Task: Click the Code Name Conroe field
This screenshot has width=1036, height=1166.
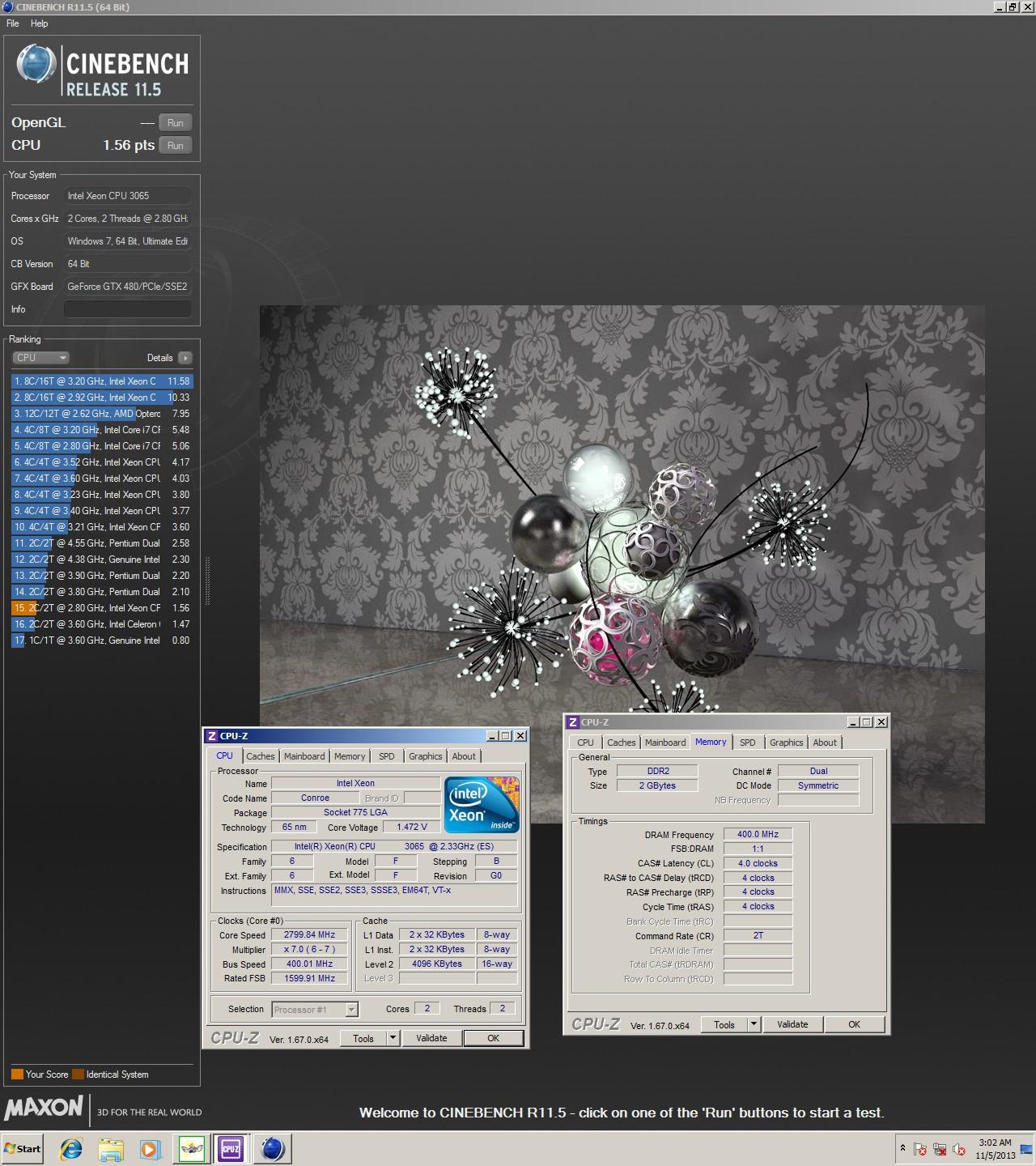Action: click(315, 798)
